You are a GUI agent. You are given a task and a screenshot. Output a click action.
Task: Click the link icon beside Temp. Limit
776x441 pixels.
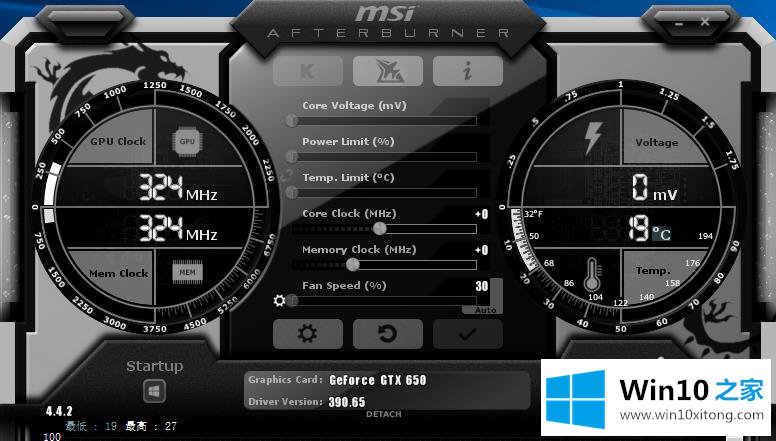(x=287, y=175)
